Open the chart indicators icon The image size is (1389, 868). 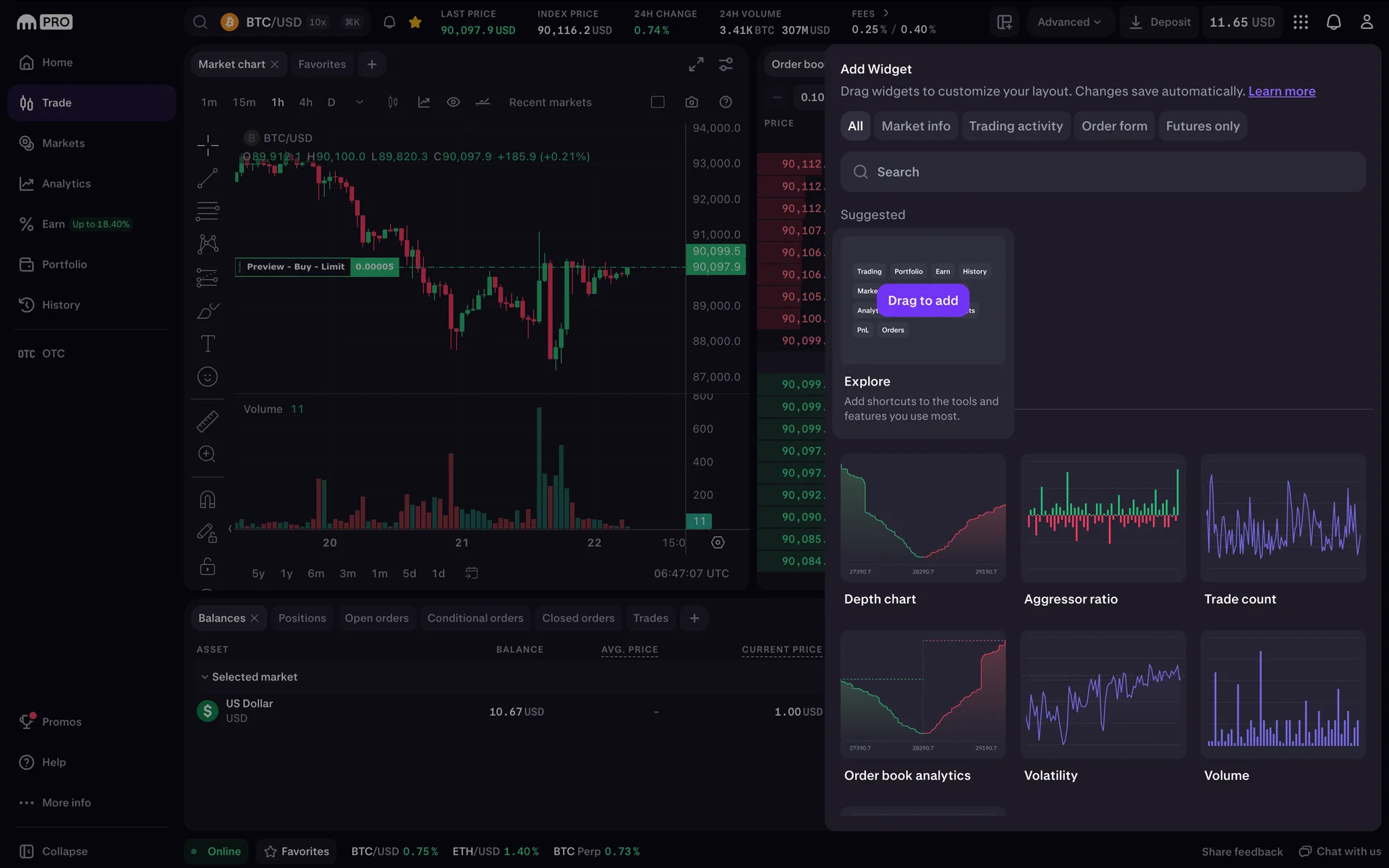[424, 102]
